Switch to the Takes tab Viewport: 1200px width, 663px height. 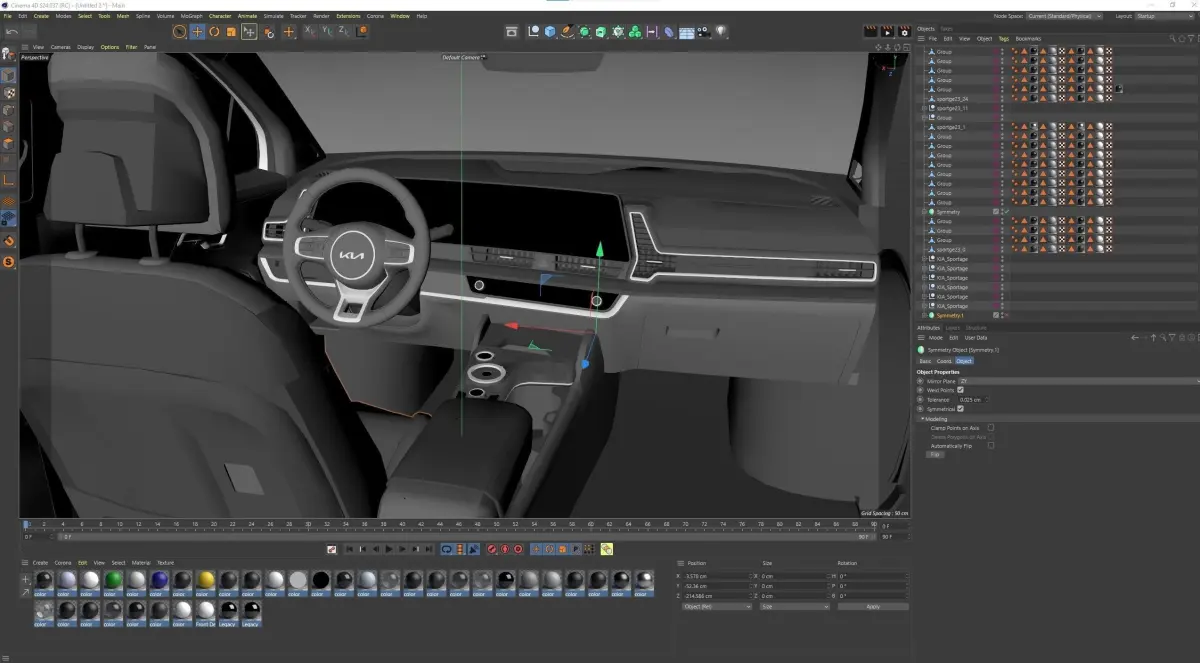[946, 28]
